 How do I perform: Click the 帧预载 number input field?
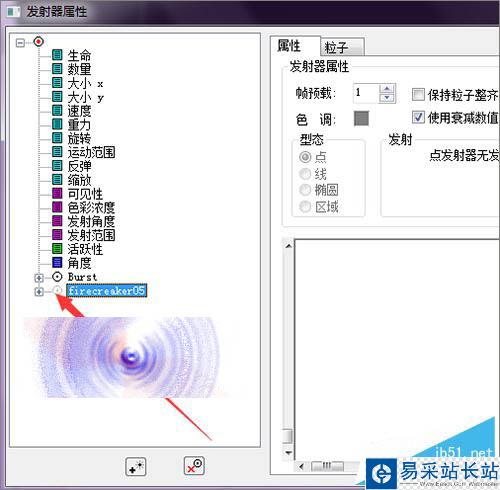[x=366, y=93]
